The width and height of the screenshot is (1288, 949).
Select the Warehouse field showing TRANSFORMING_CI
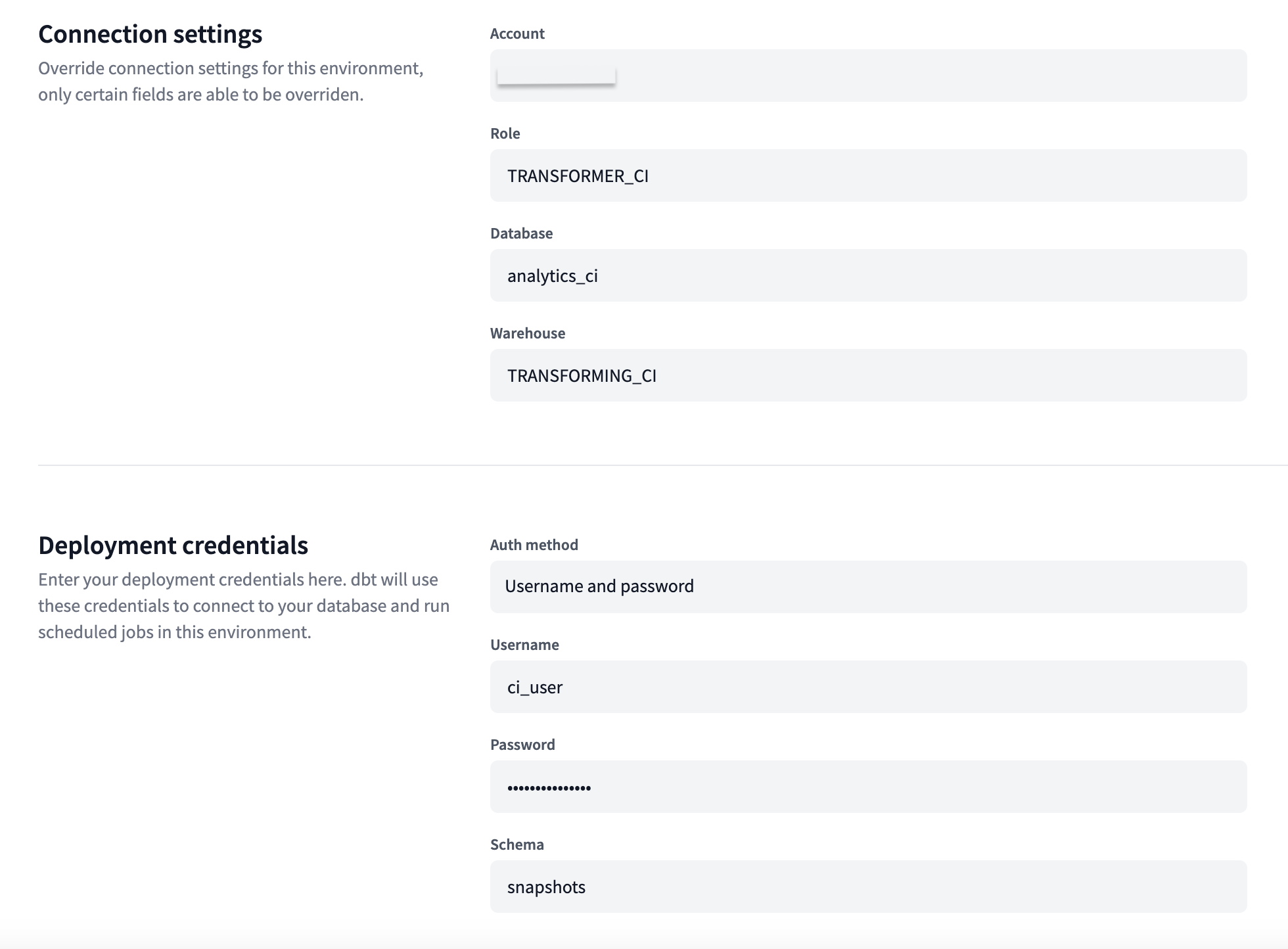coord(867,375)
